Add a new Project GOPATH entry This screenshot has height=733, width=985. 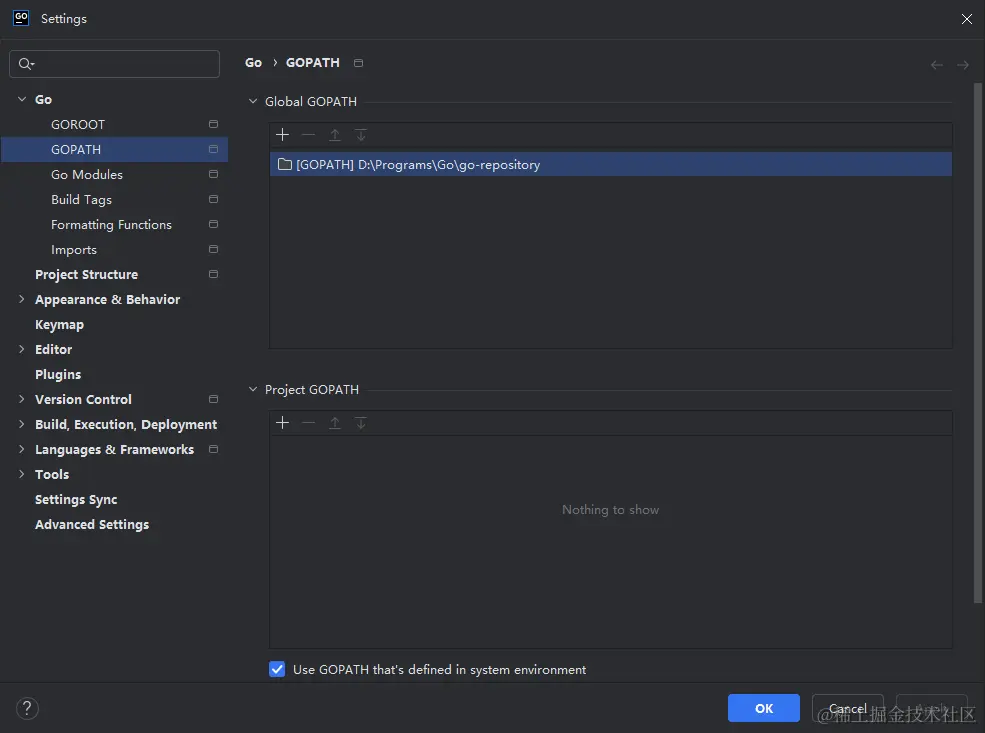pos(283,423)
